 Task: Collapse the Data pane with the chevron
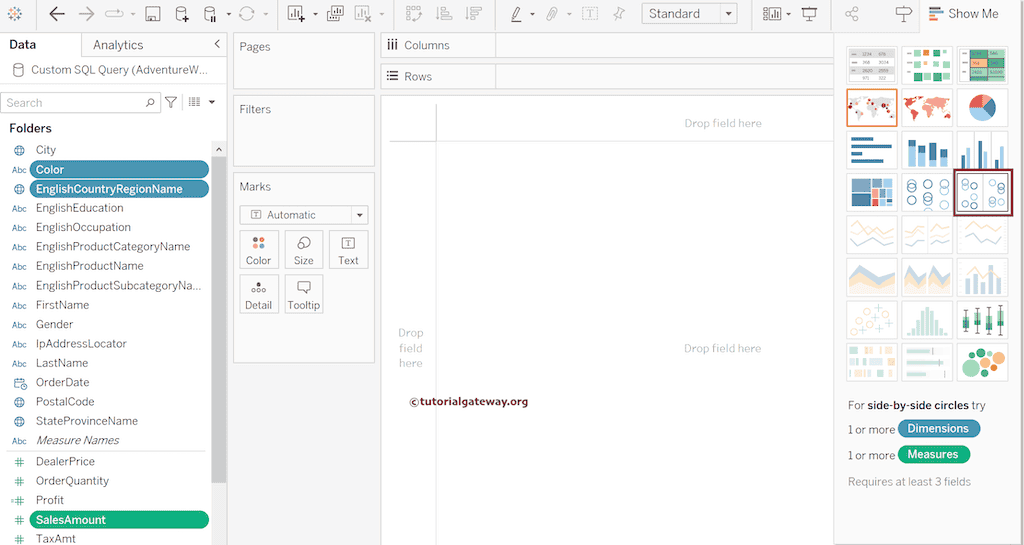point(217,45)
